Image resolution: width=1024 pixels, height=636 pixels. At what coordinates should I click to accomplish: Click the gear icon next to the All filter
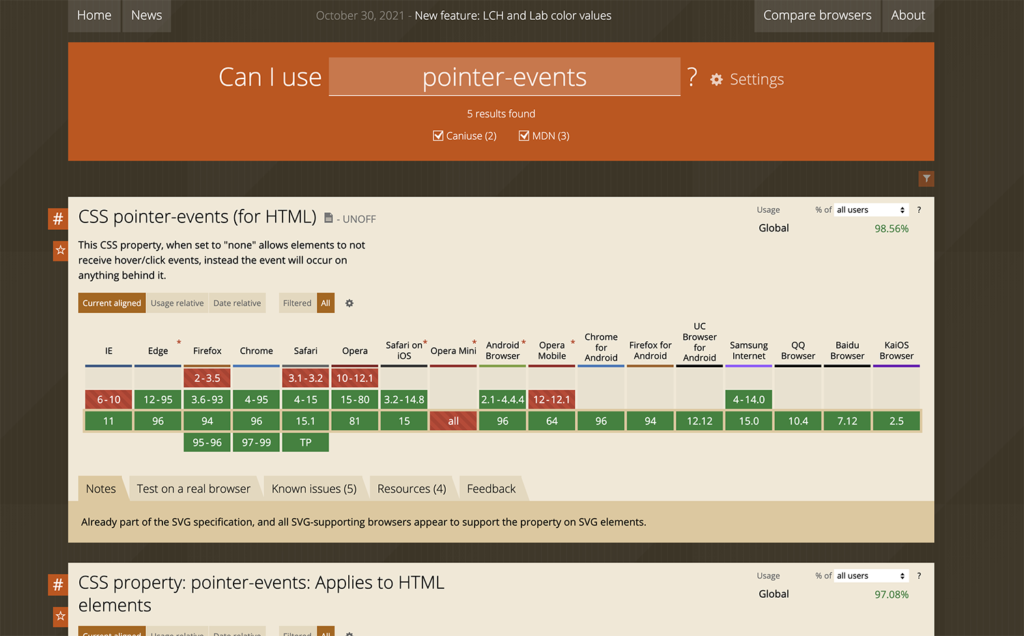349,302
